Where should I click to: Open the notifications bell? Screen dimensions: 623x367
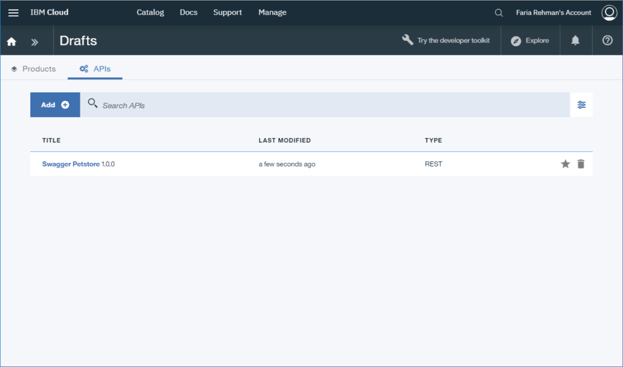pyautogui.click(x=575, y=40)
